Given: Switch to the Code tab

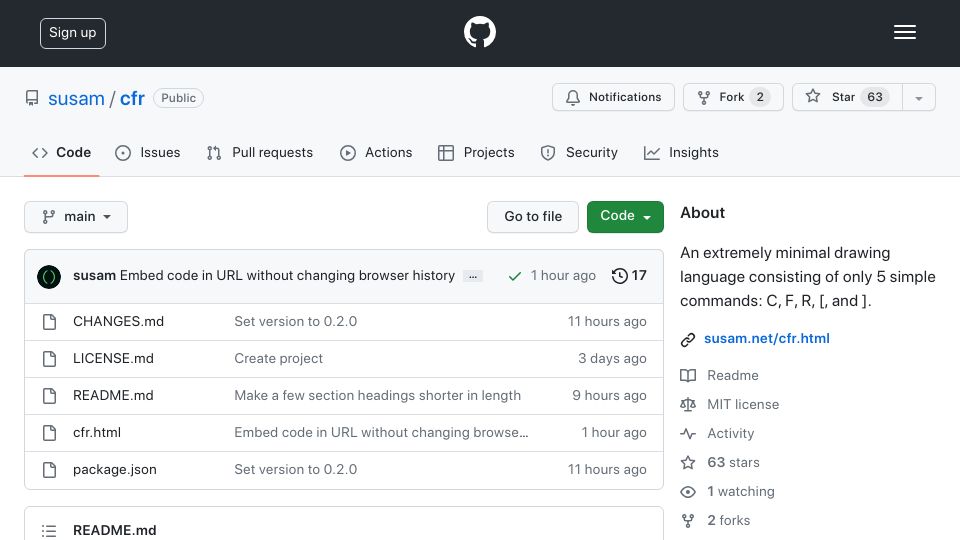Looking at the screenshot, I should click(x=62, y=152).
